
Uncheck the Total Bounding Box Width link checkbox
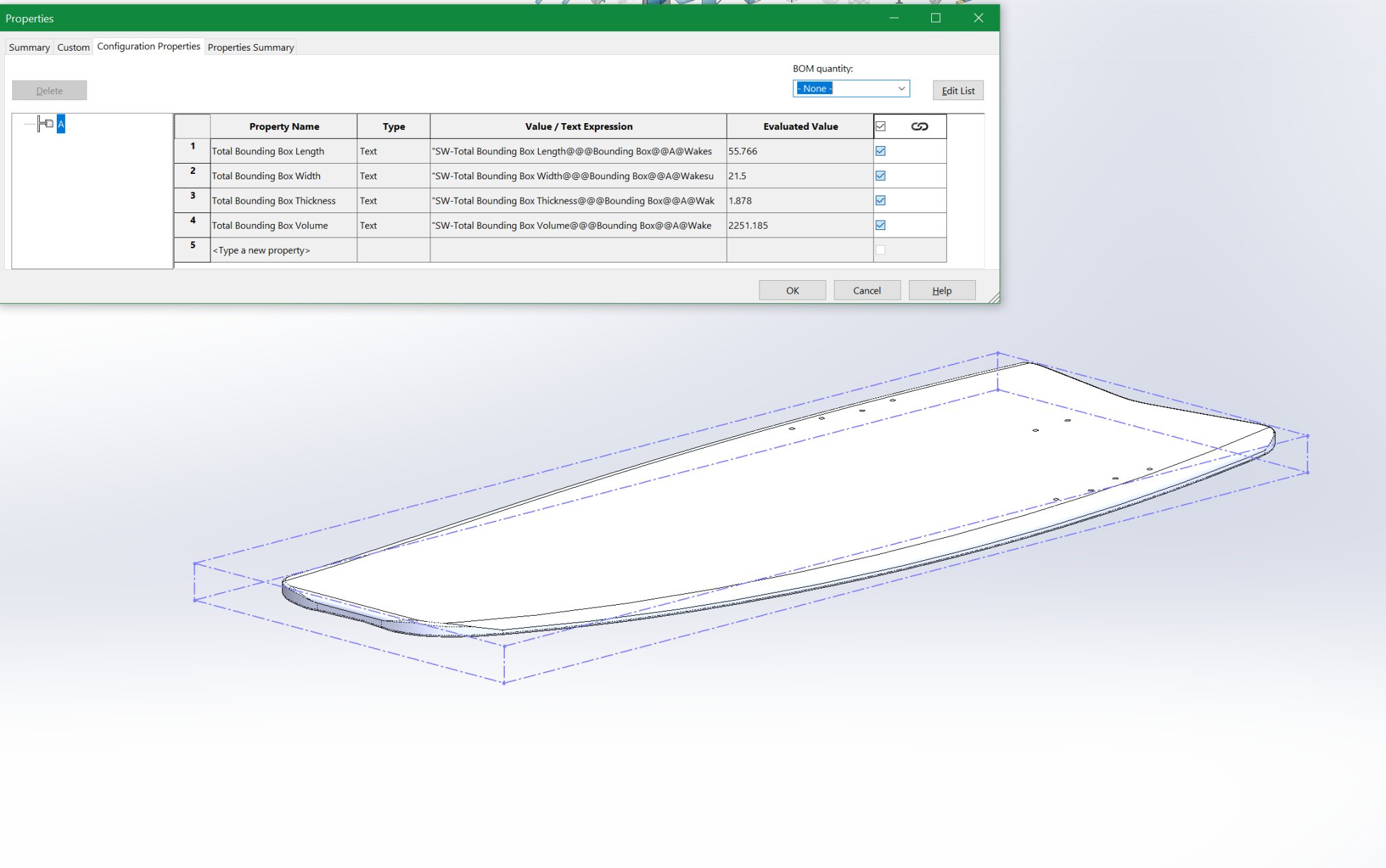880,176
